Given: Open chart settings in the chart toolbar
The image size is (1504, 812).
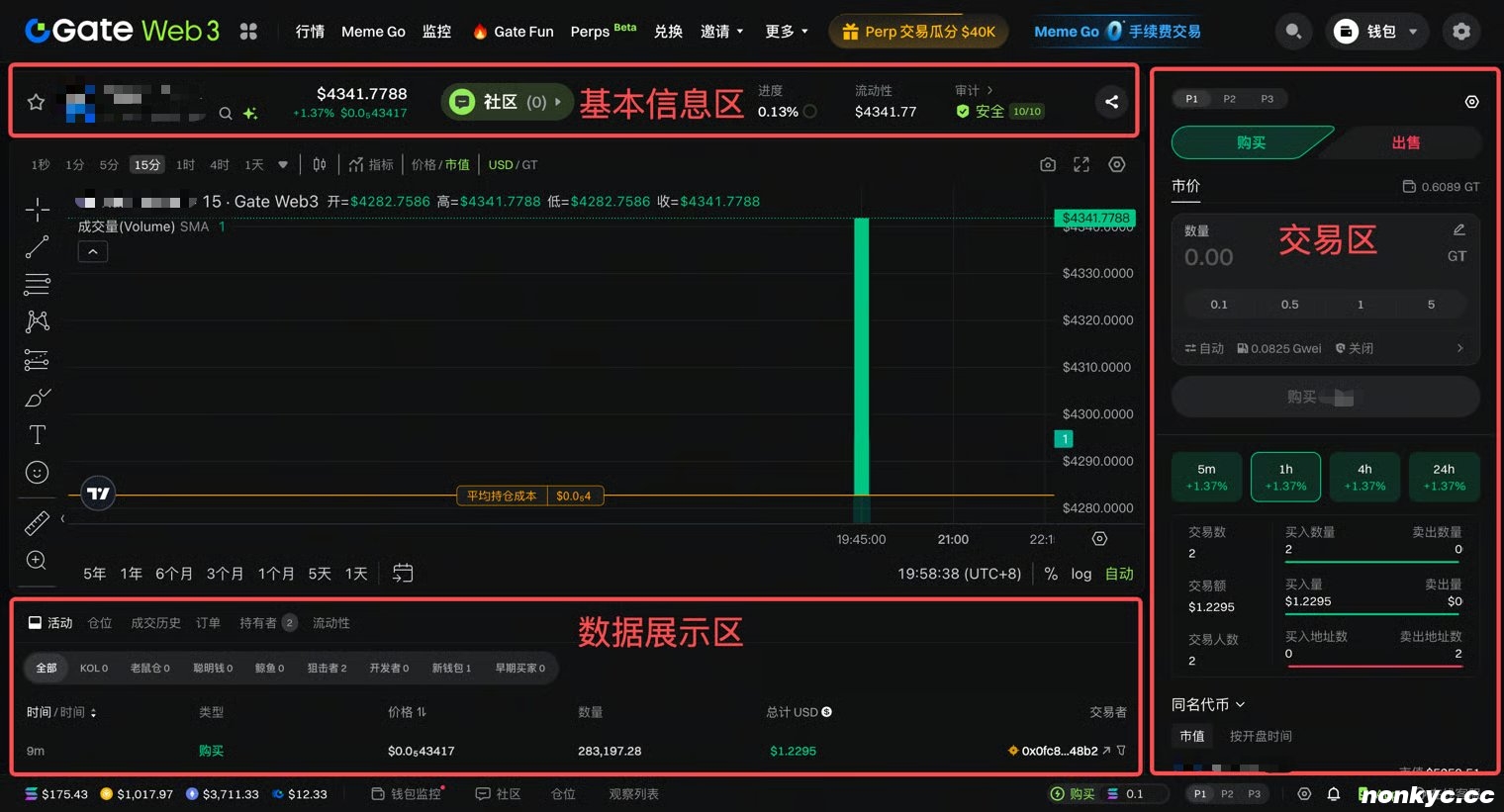Looking at the screenshot, I should (1117, 164).
